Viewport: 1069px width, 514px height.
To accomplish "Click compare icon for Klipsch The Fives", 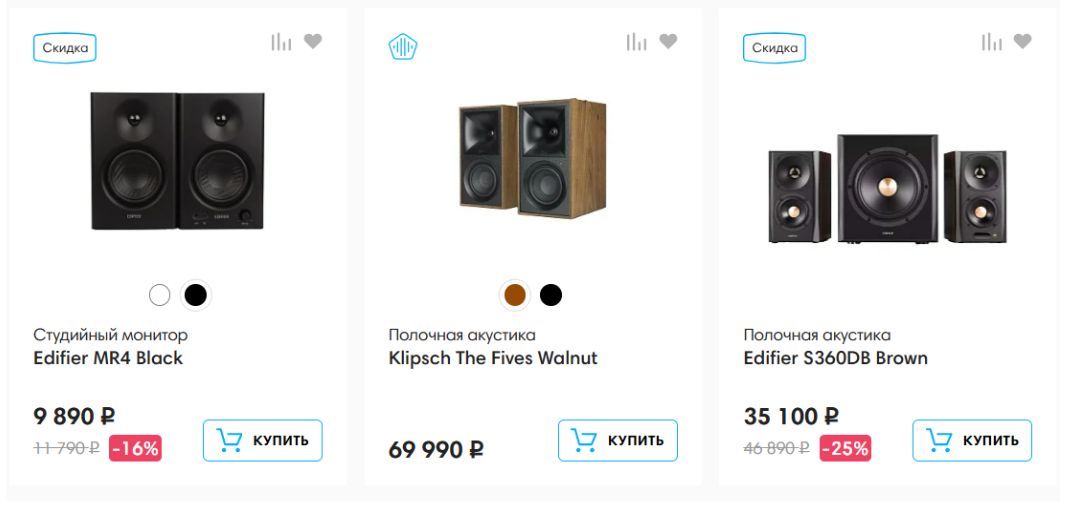I will point(637,42).
